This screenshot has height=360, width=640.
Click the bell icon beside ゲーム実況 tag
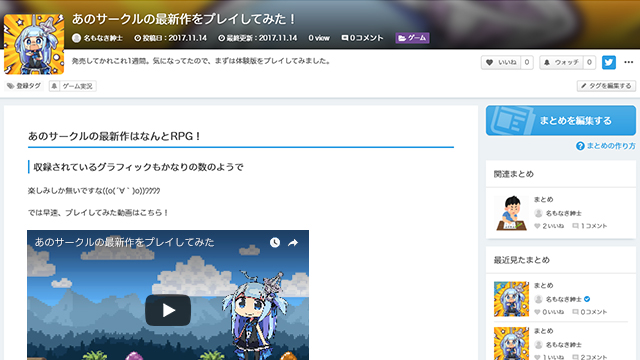(54, 86)
